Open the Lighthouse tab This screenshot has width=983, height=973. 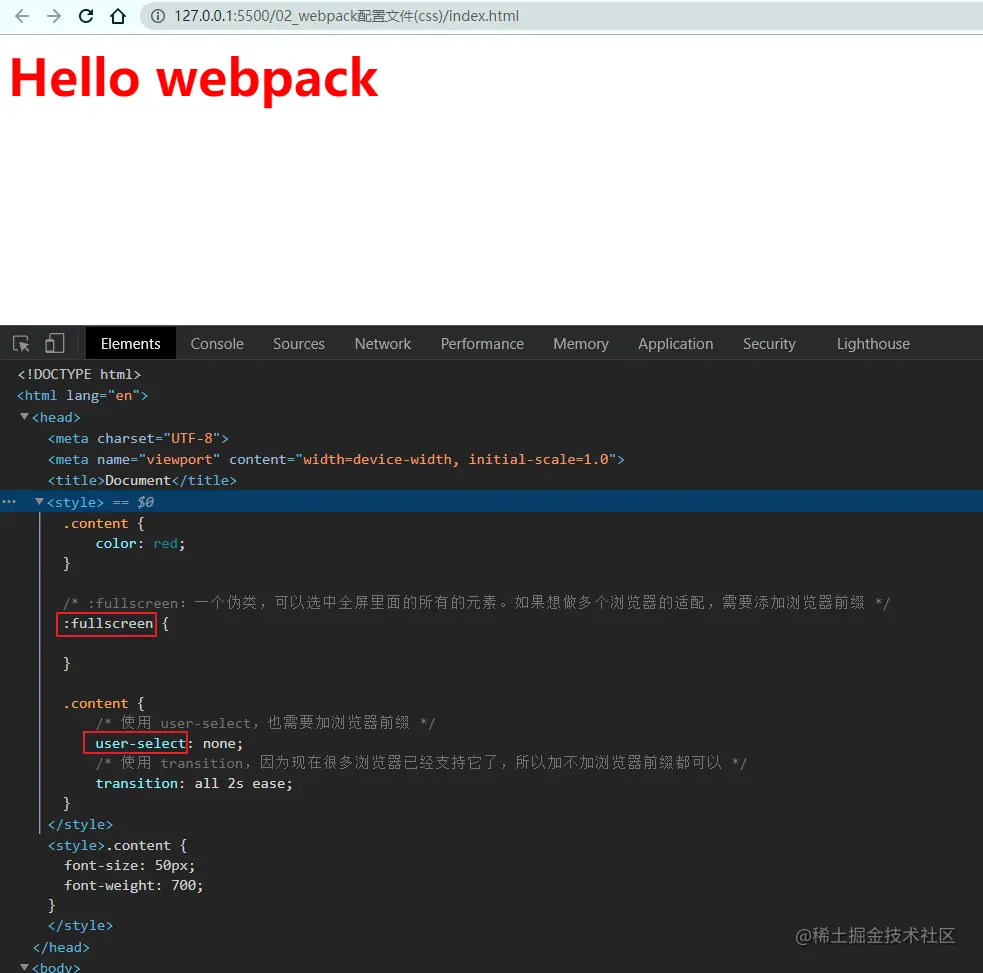coord(873,344)
